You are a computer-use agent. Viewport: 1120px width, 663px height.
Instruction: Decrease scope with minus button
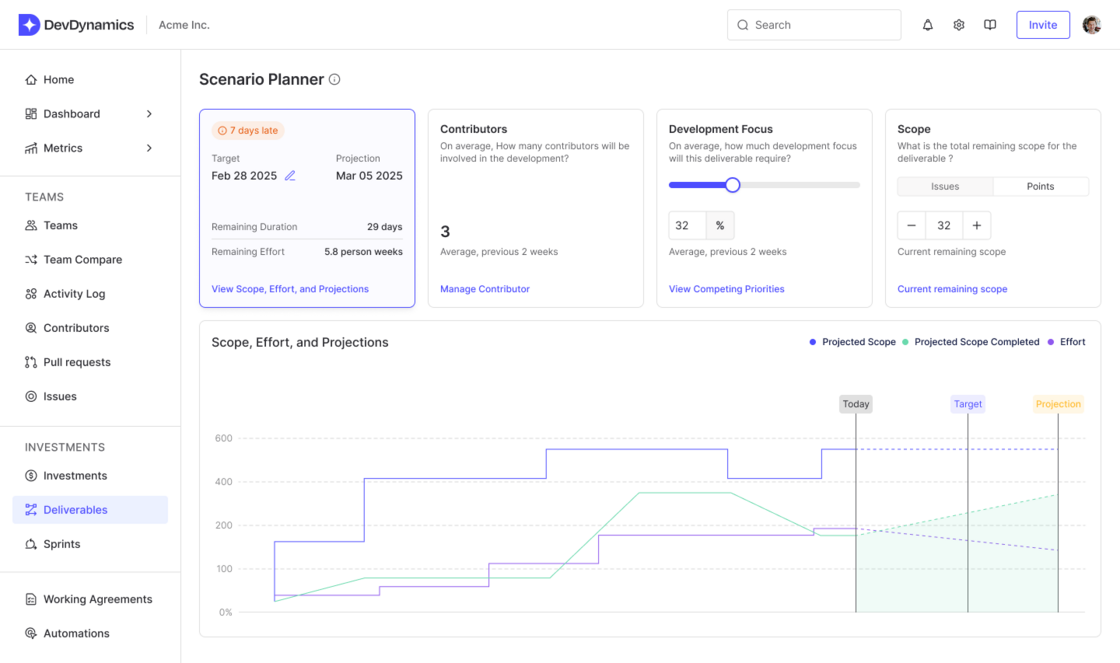tap(911, 226)
